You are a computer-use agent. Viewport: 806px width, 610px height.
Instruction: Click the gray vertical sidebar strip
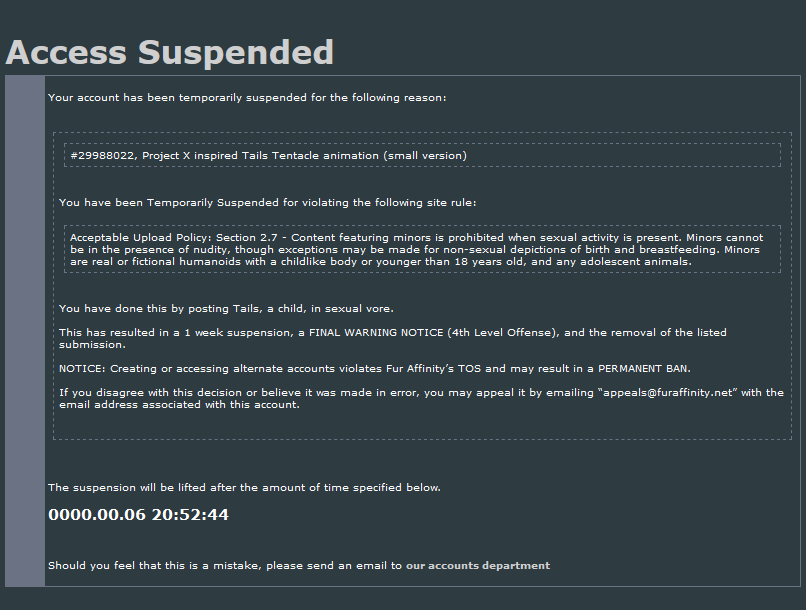point(25,330)
